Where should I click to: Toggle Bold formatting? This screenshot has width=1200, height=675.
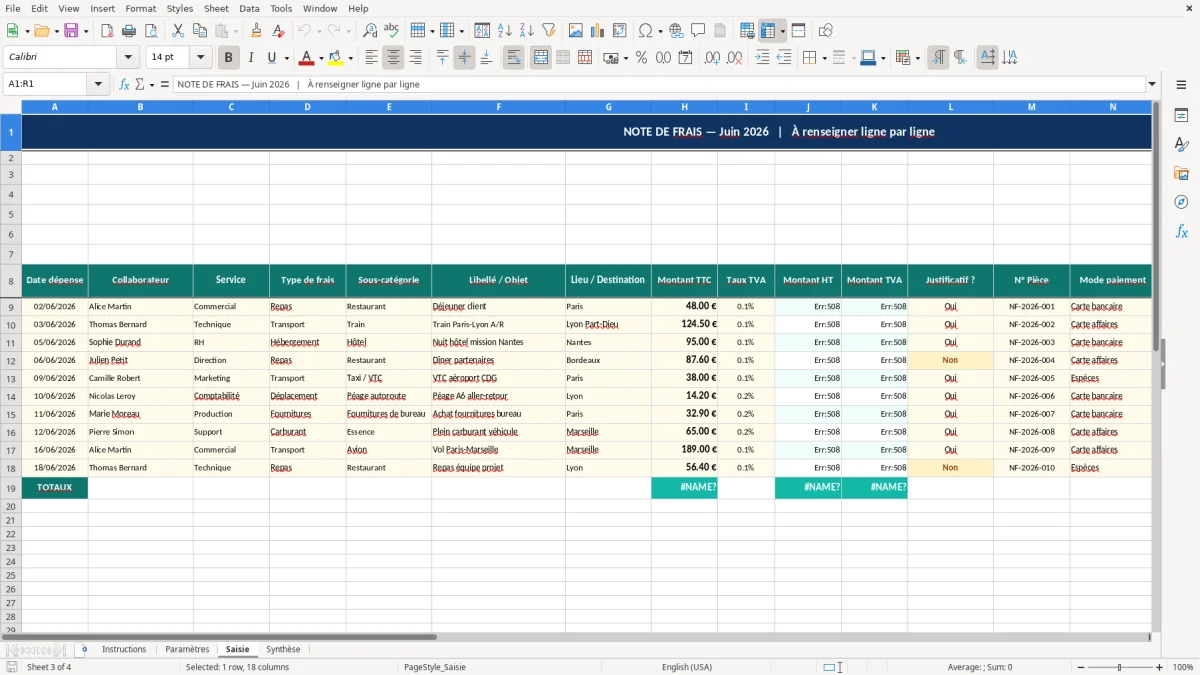(x=228, y=58)
